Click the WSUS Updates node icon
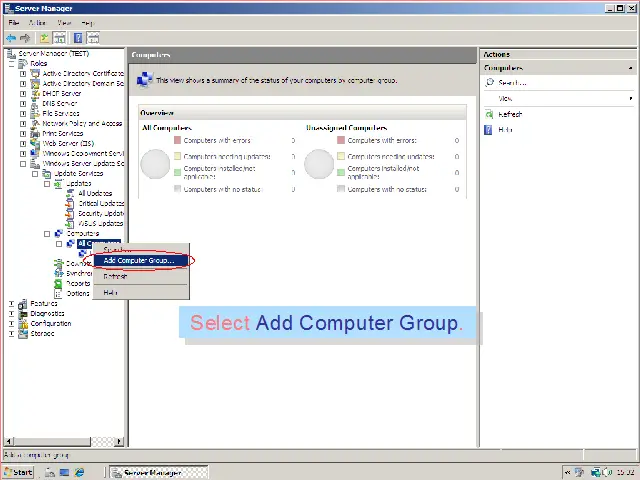Screen dimensions: 640x480 tap(70, 223)
